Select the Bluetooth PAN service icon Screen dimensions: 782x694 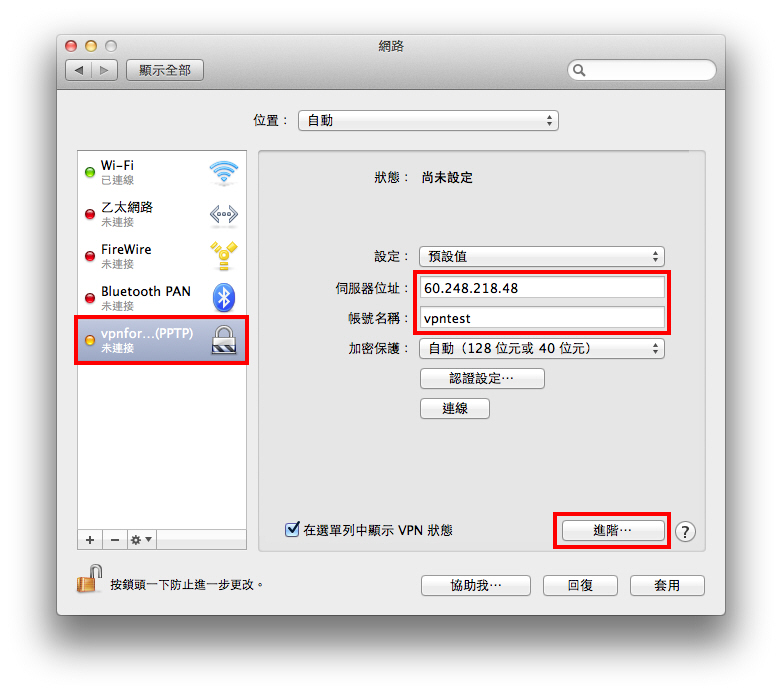[x=224, y=298]
